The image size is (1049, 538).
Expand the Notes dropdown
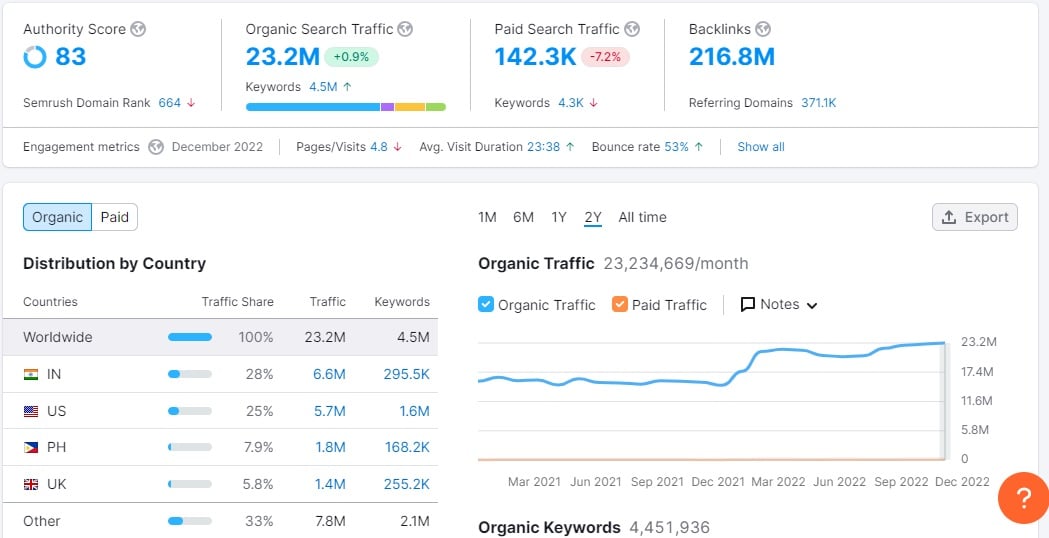click(x=779, y=304)
